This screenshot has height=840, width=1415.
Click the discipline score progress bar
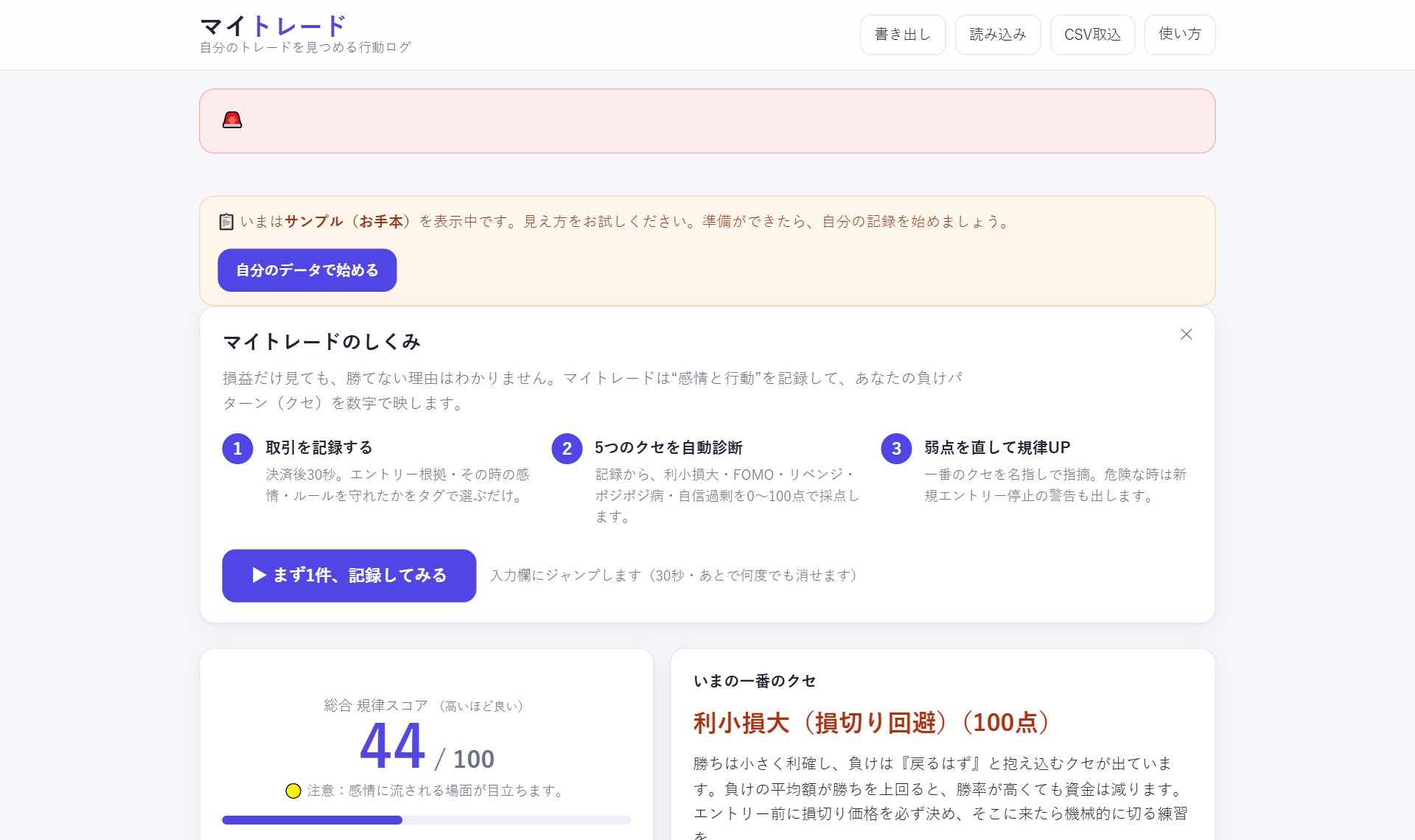(427, 820)
